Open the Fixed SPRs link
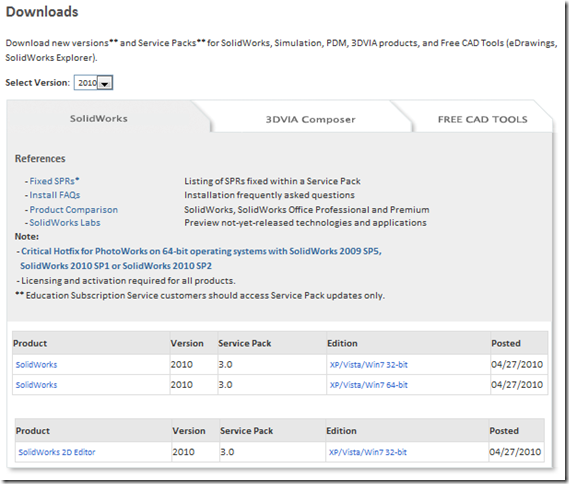This screenshot has width=569, height=484. click(54, 181)
